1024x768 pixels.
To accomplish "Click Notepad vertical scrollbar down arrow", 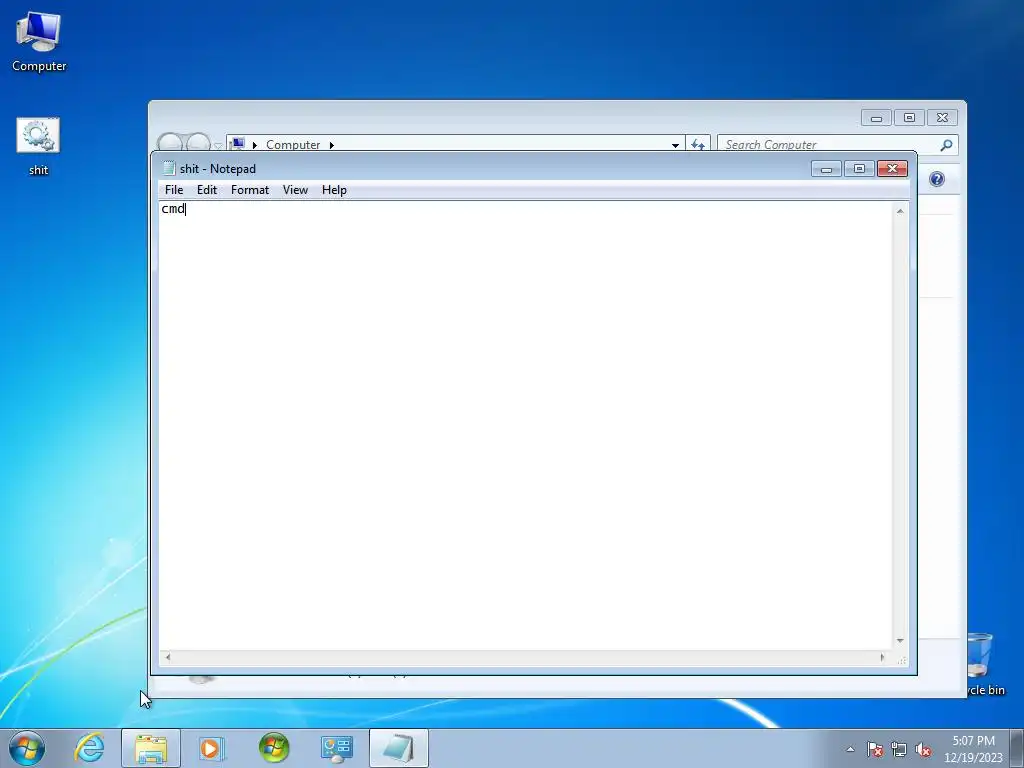I will tap(900, 641).
